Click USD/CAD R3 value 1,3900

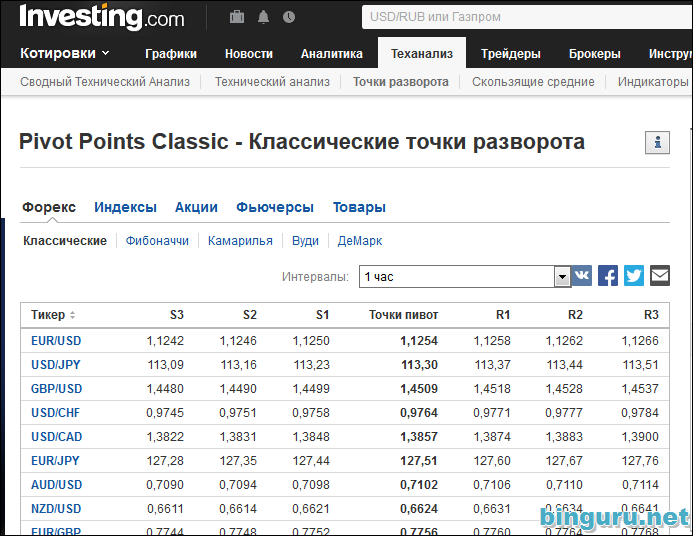(x=640, y=437)
